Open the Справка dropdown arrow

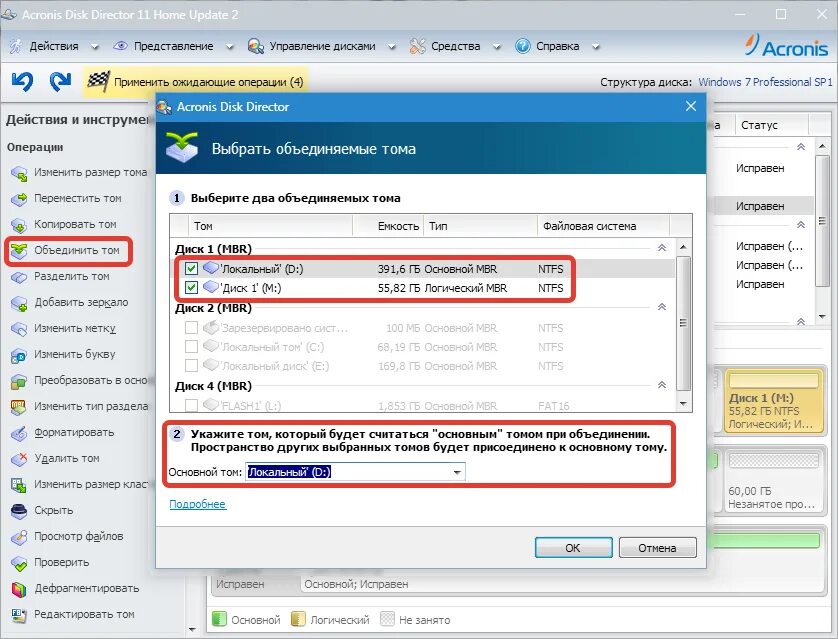coord(595,47)
